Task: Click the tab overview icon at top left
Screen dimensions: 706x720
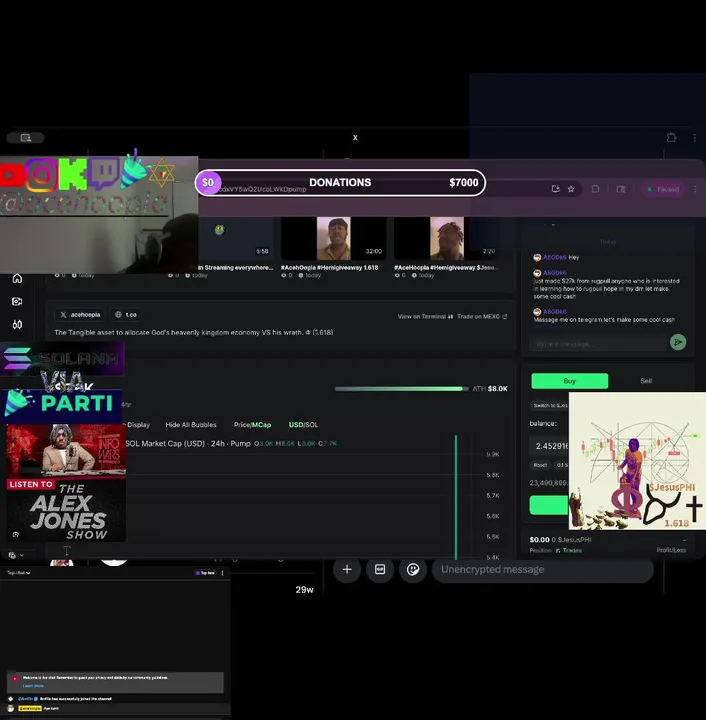Action: pyautogui.click(x=26, y=138)
